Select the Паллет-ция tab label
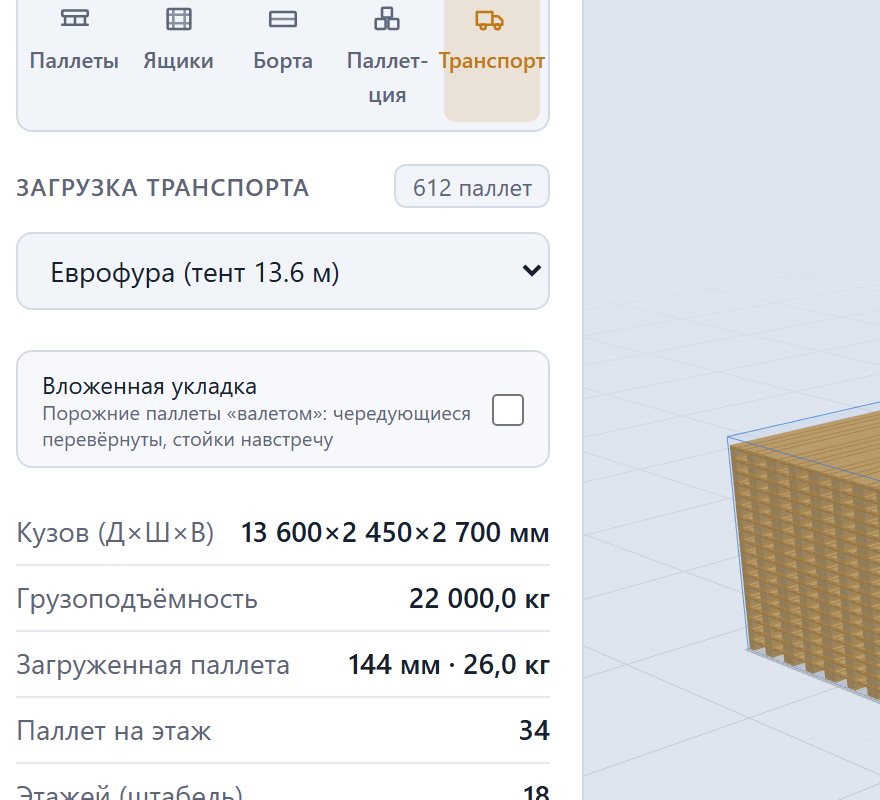Image resolution: width=880 pixels, height=800 pixels. (x=387, y=77)
